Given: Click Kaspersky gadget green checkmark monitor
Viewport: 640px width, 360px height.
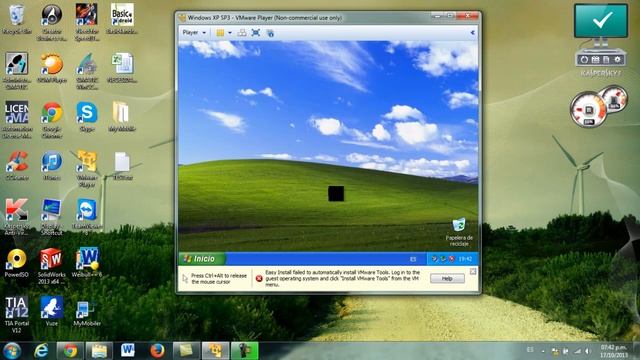Looking at the screenshot, I should pos(601,21).
